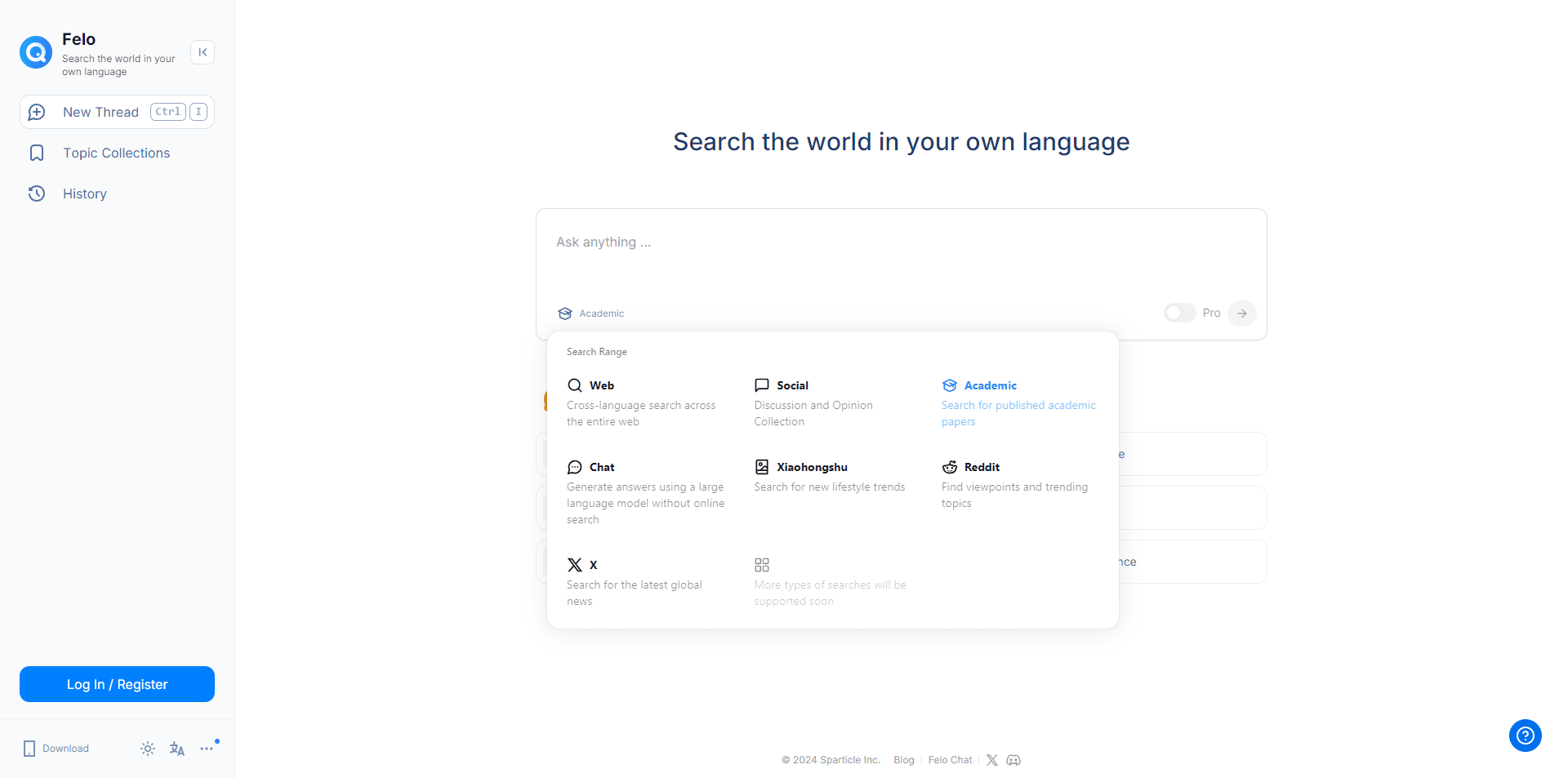Select Web search range
The image size is (1568, 778).
645,403
